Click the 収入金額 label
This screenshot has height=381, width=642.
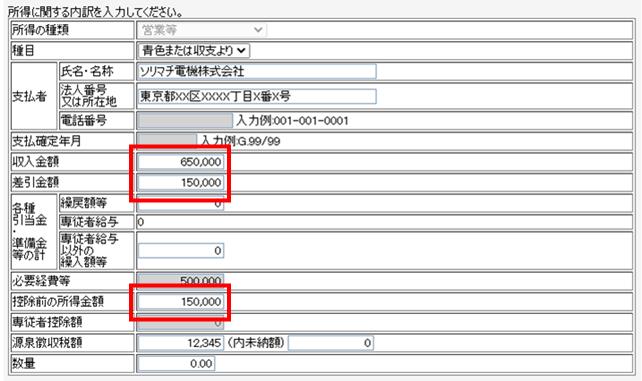click(36, 162)
